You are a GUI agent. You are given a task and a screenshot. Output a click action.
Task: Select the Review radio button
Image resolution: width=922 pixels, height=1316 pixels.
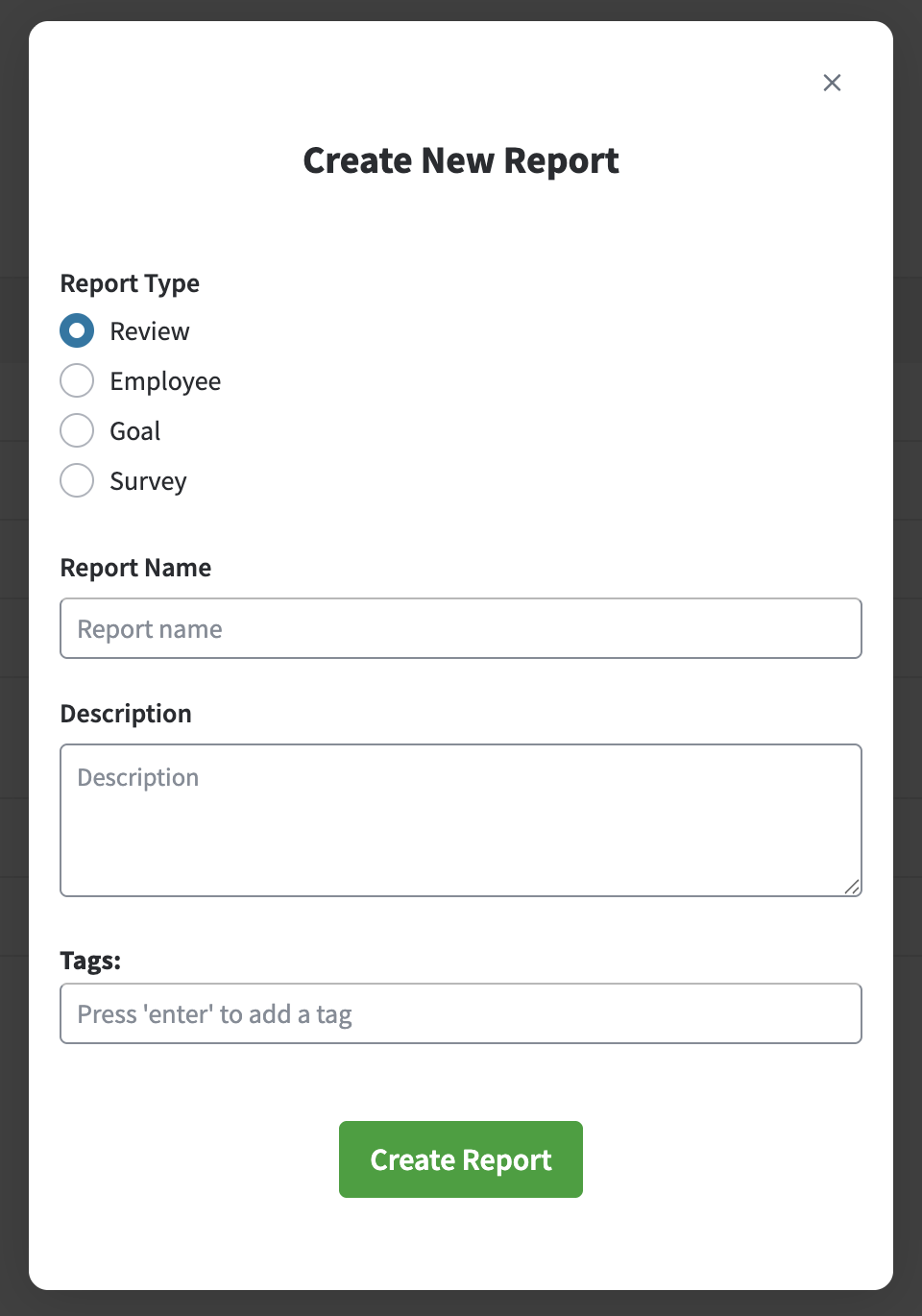[x=77, y=330]
